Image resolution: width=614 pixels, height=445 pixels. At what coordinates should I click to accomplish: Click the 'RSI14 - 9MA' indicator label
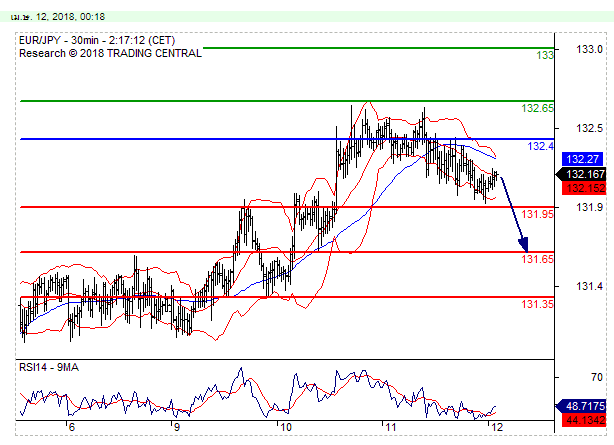pos(49,367)
